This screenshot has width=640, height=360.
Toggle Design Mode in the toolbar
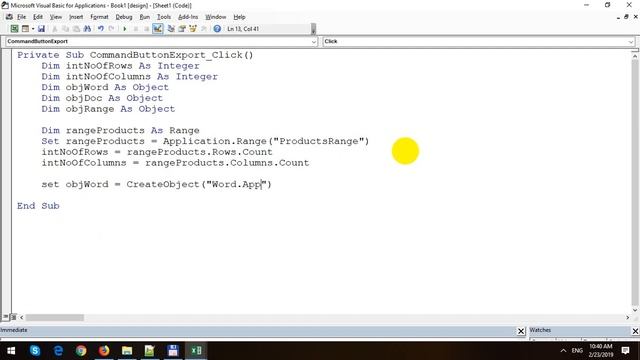point(158,29)
